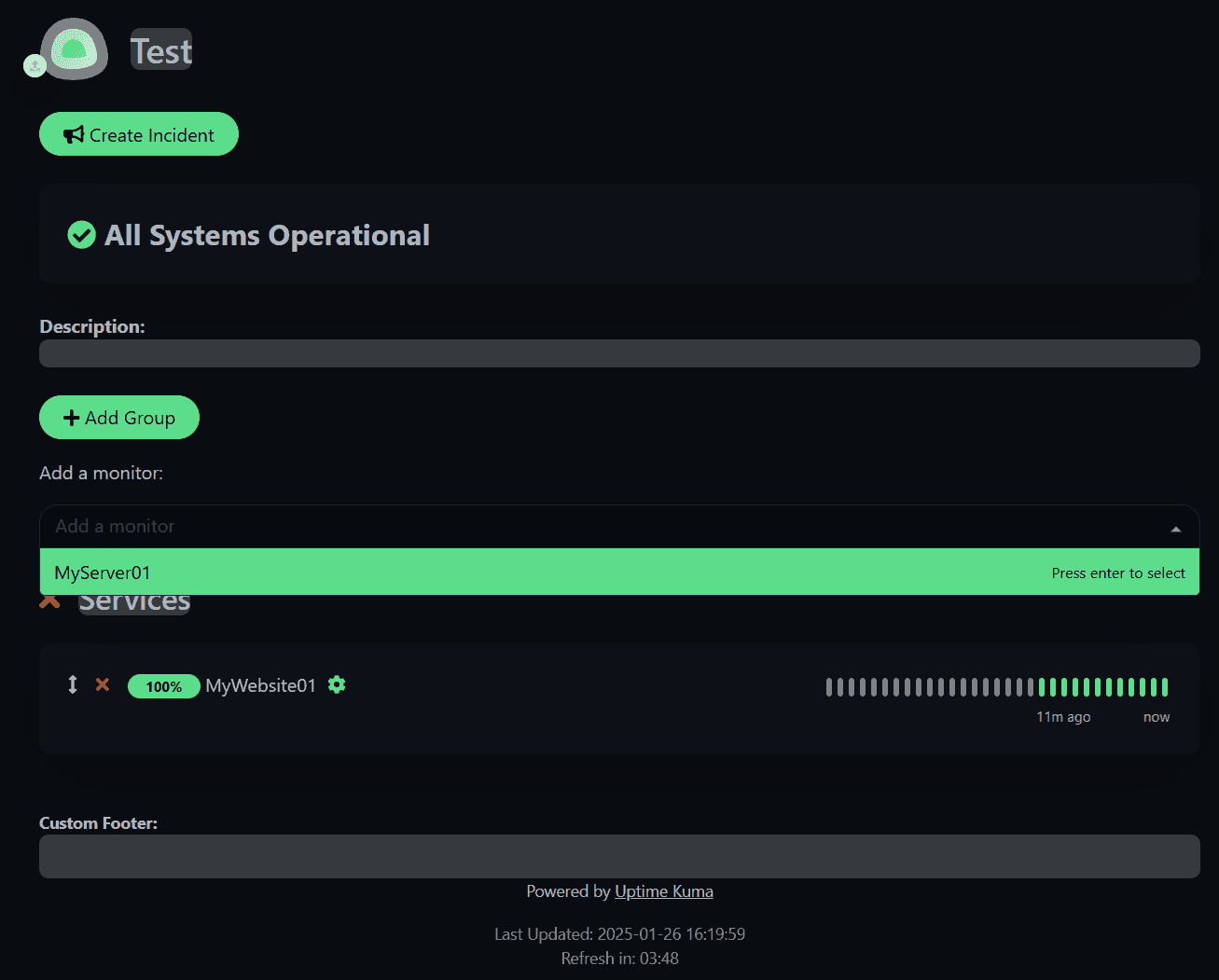Click the Custom Footer input field
Image resolution: width=1219 pixels, height=980 pixels.
click(619, 856)
